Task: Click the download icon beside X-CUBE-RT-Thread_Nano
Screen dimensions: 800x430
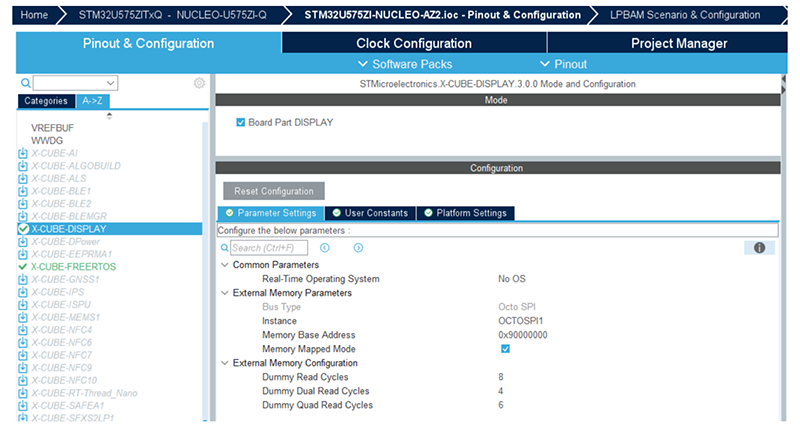Action: point(22,393)
